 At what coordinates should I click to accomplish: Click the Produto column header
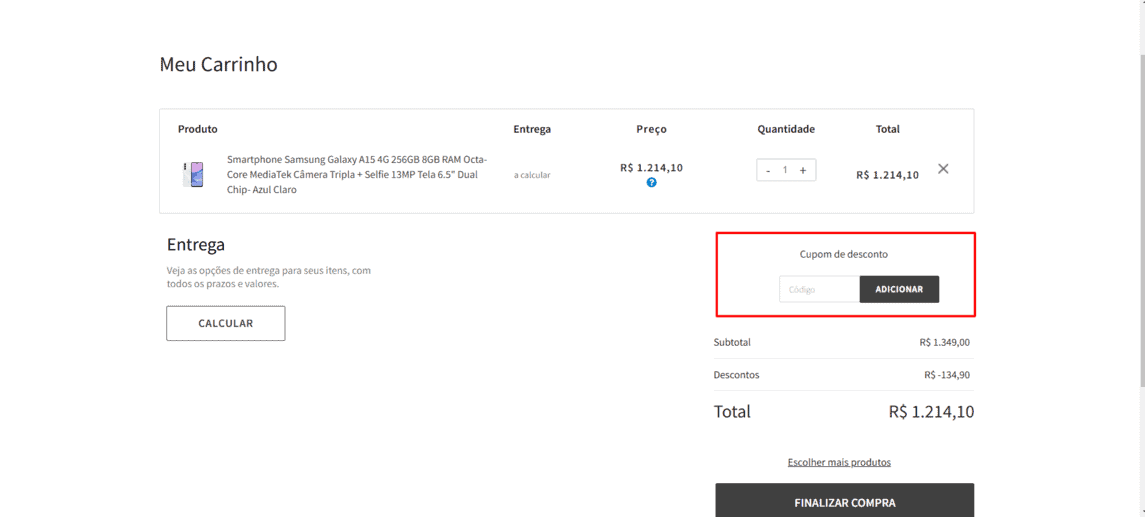point(198,129)
